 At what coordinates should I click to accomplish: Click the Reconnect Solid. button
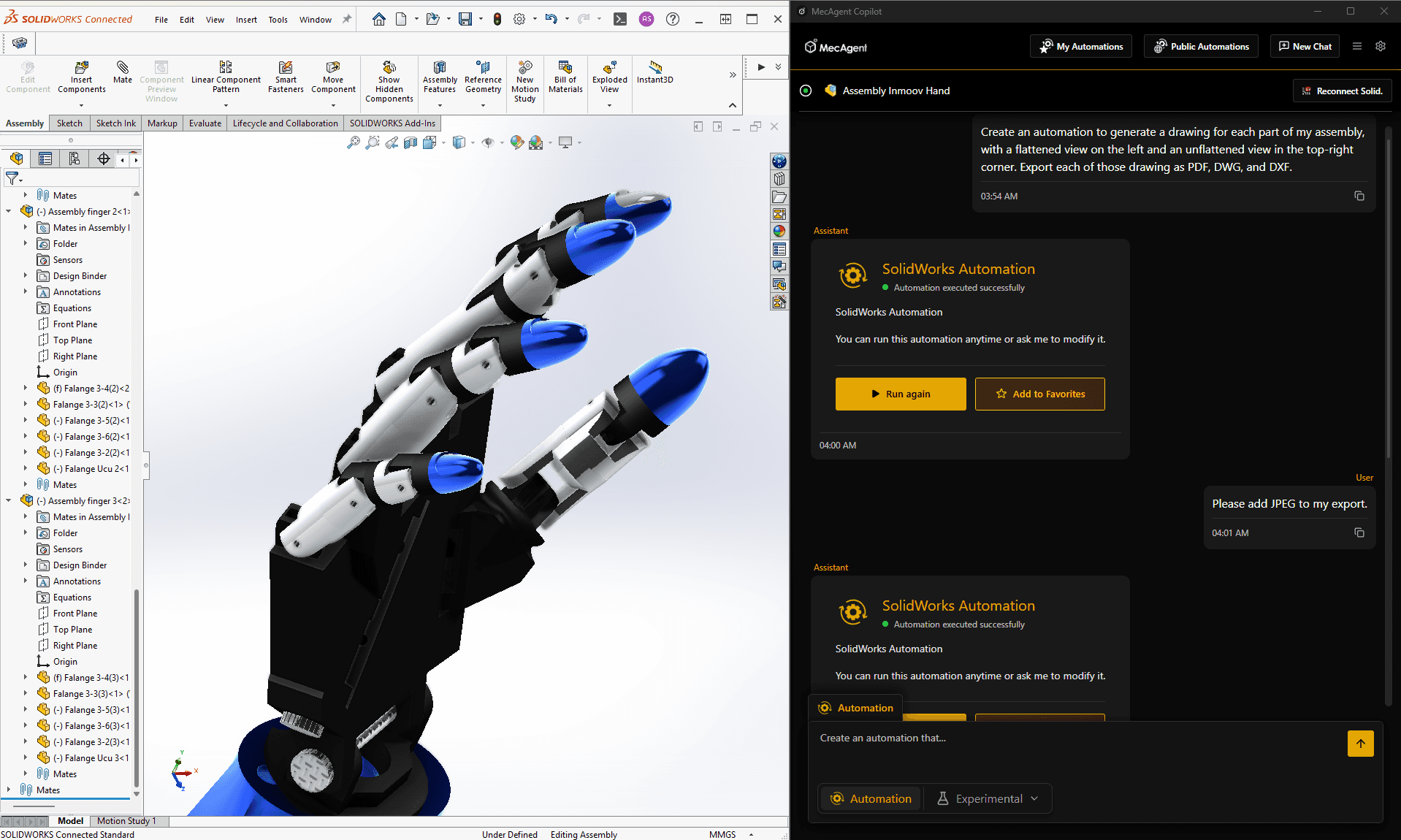coord(1343,91)
